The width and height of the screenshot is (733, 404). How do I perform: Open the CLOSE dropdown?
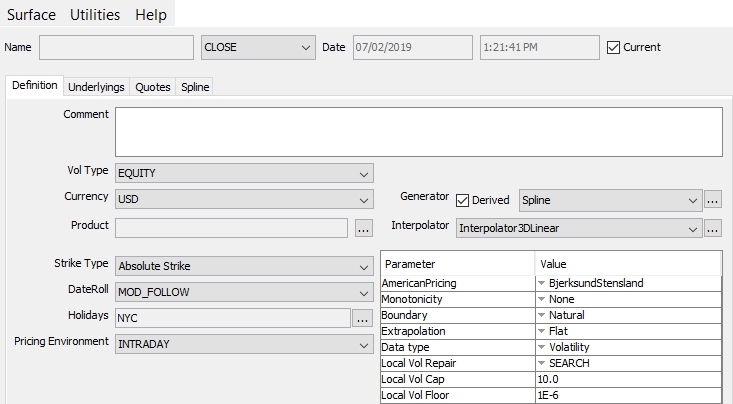coord(258,47)
